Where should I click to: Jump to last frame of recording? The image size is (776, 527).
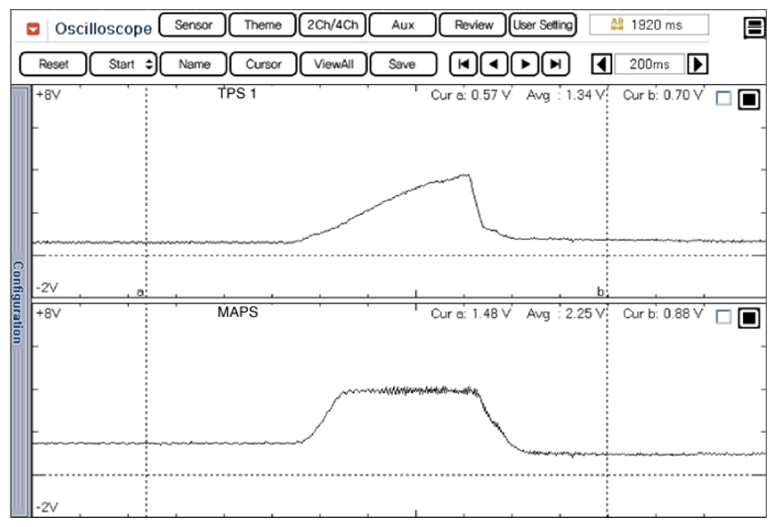pyautogui.click(x=555, y=64)
